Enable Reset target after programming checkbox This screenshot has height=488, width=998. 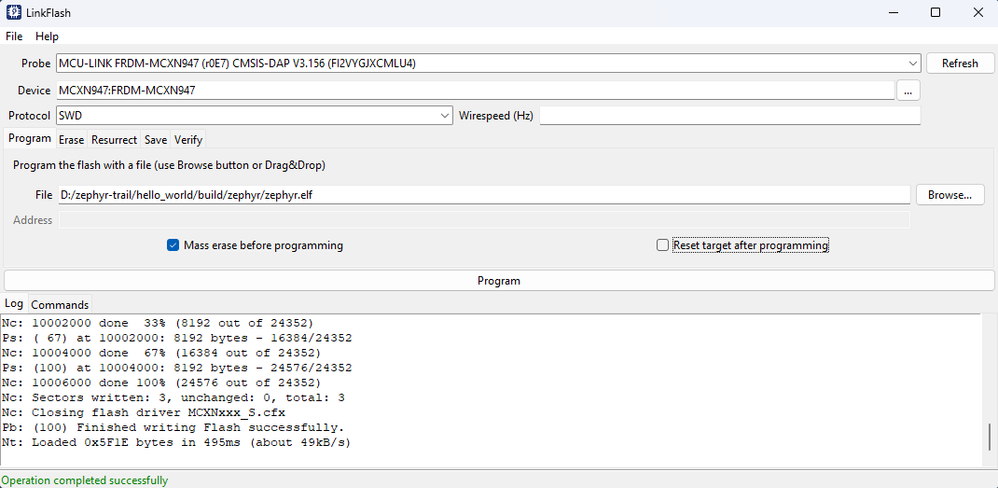662,245
